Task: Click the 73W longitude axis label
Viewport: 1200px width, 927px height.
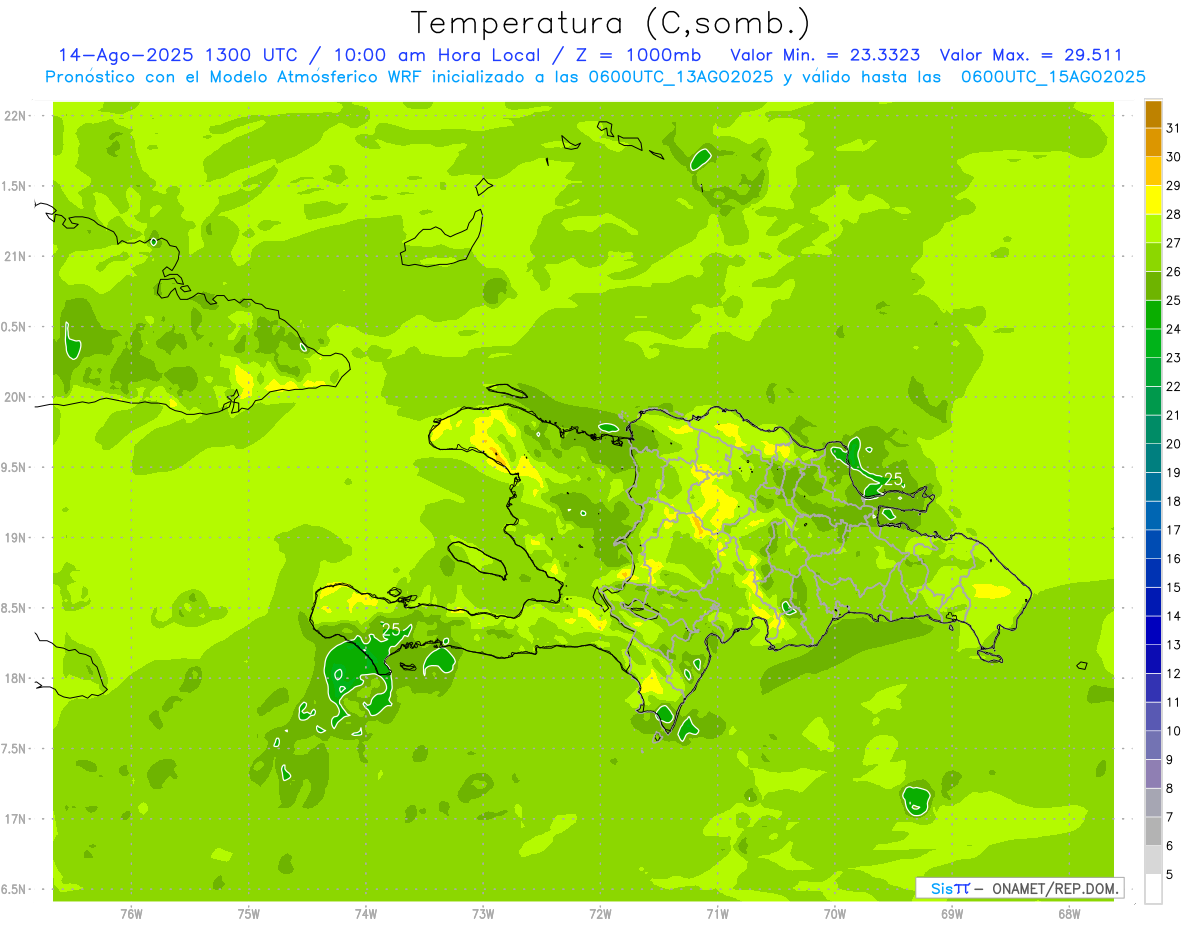Action: [483, 914]
